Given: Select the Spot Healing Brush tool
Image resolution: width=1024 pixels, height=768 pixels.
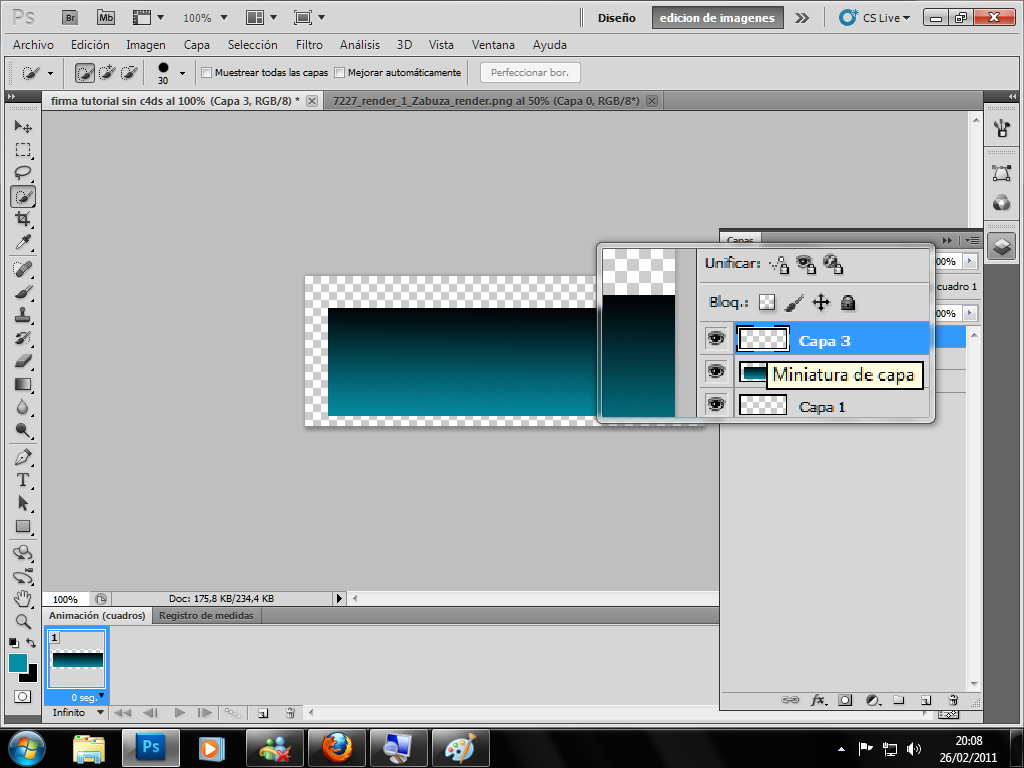Looking at the screenshot, I should pos(23,268).
